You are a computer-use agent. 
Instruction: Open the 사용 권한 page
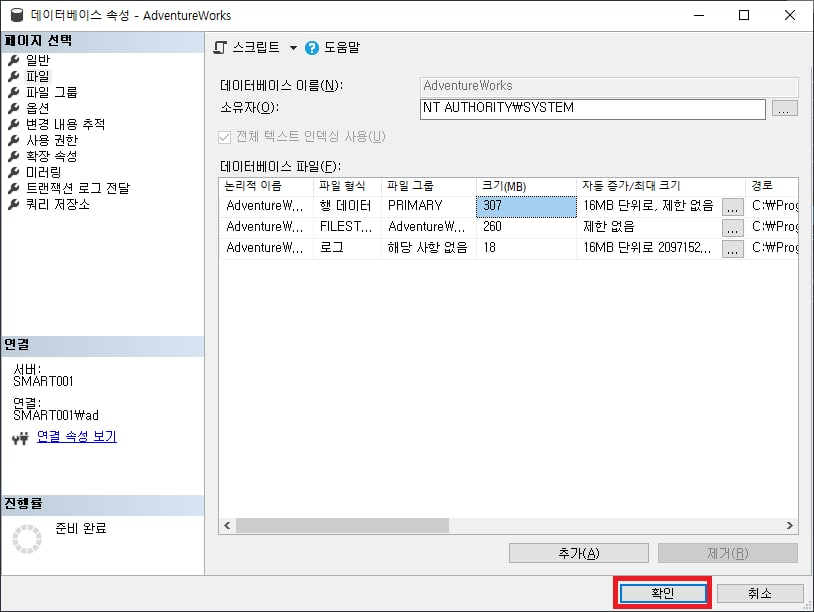click(x=52, y=140)
